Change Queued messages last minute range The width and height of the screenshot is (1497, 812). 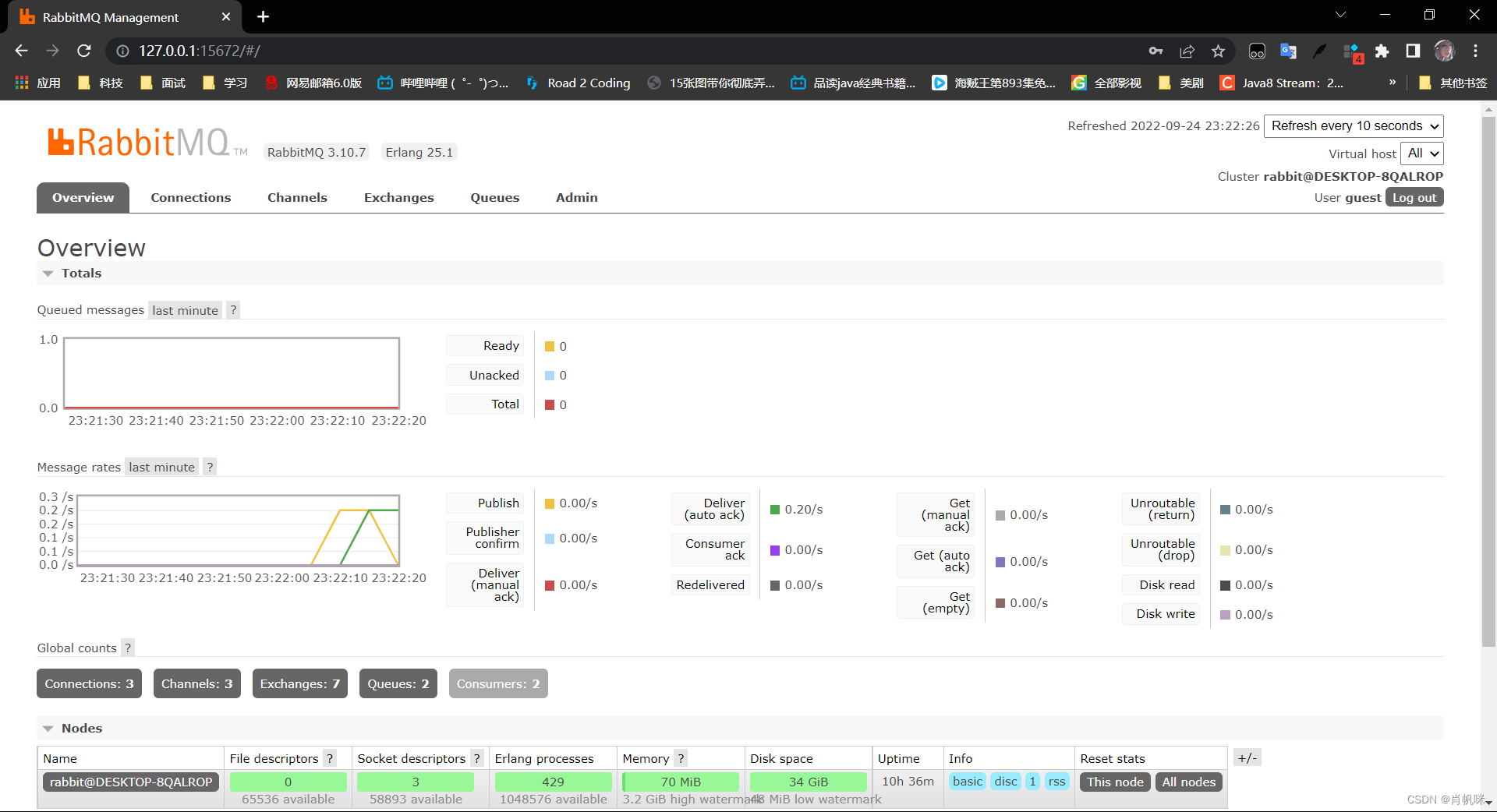pyautogui.click(x=185, y=310)
